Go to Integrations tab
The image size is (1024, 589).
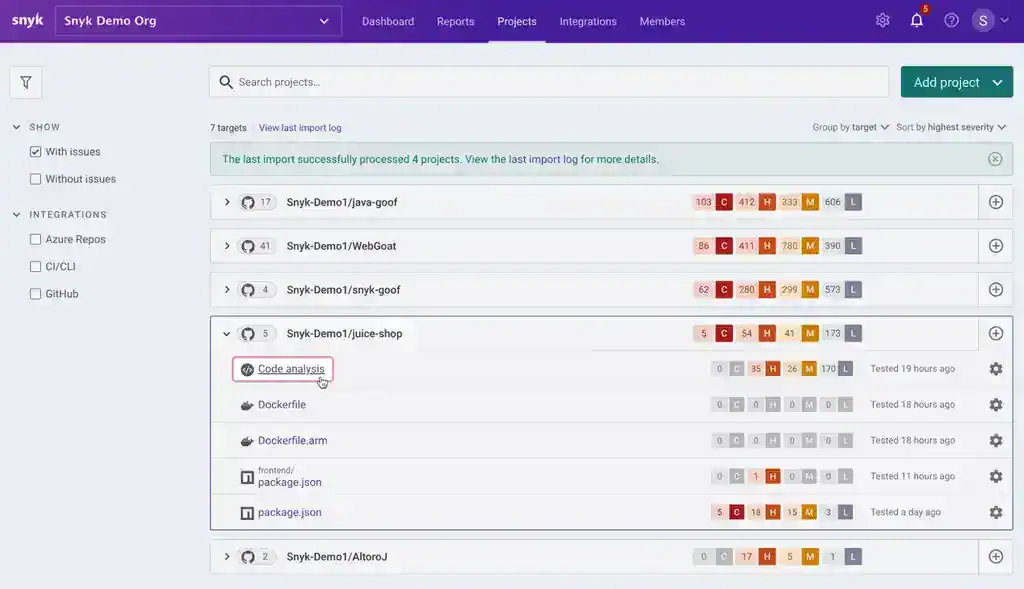pyautogui.click(x=588, y=22)
